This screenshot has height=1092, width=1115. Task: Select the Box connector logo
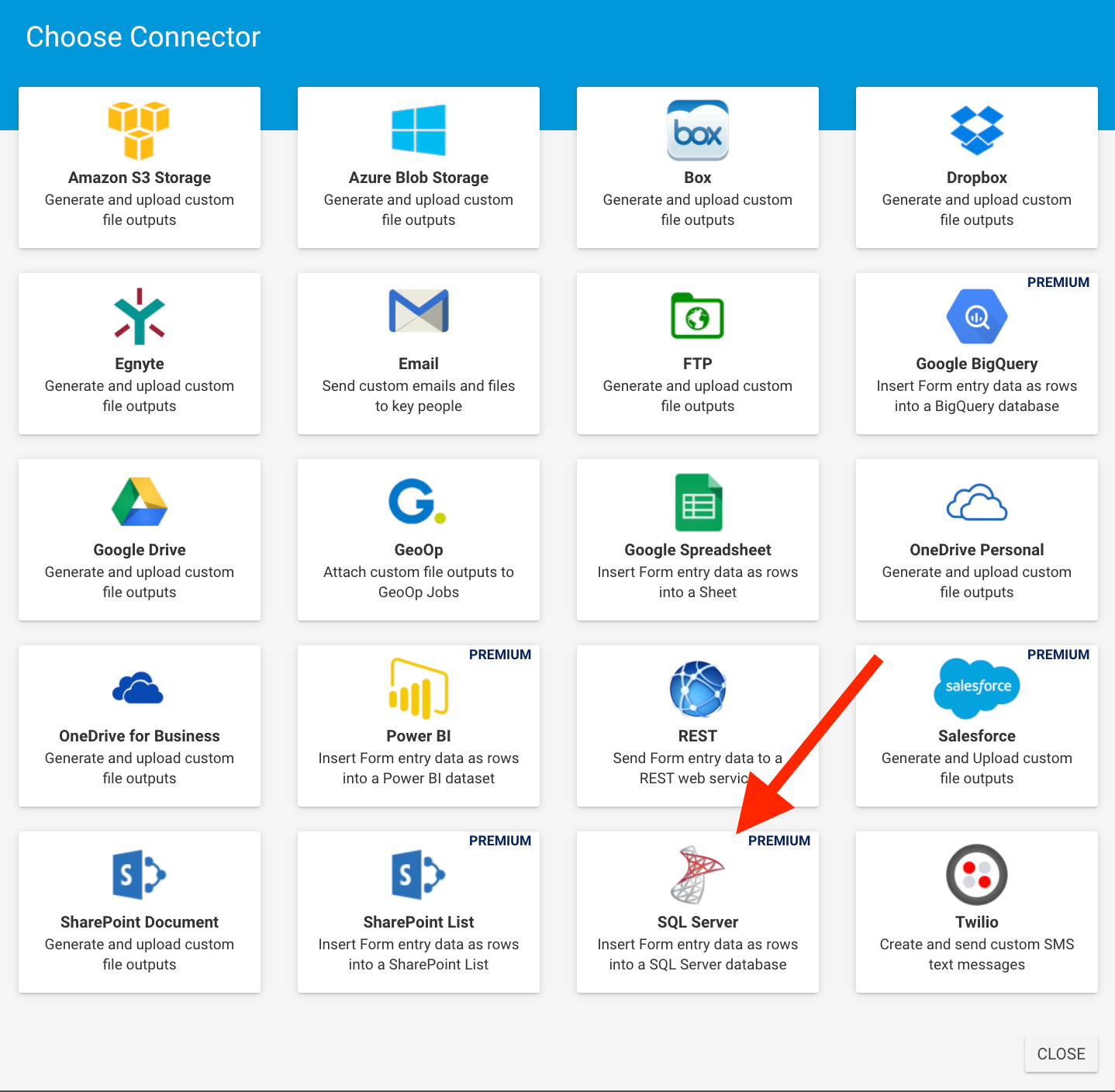point(698,130)
